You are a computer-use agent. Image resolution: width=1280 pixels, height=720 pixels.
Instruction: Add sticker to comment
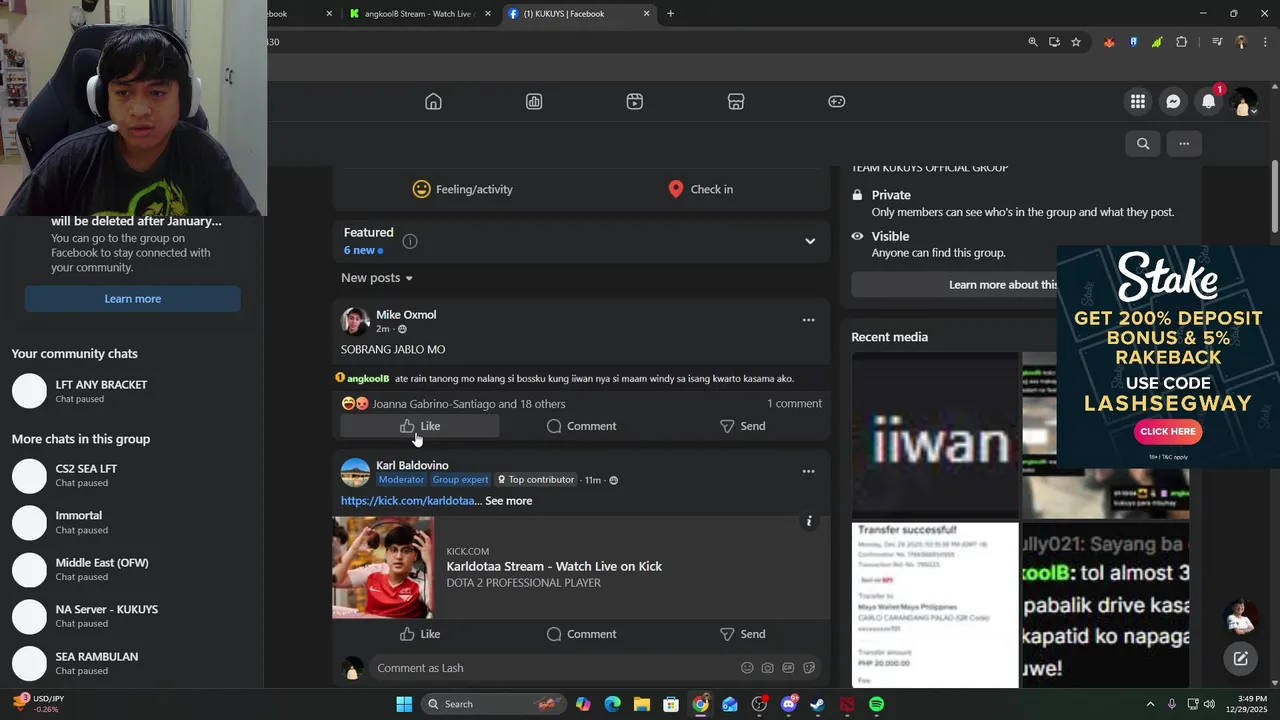pos(809,668)
